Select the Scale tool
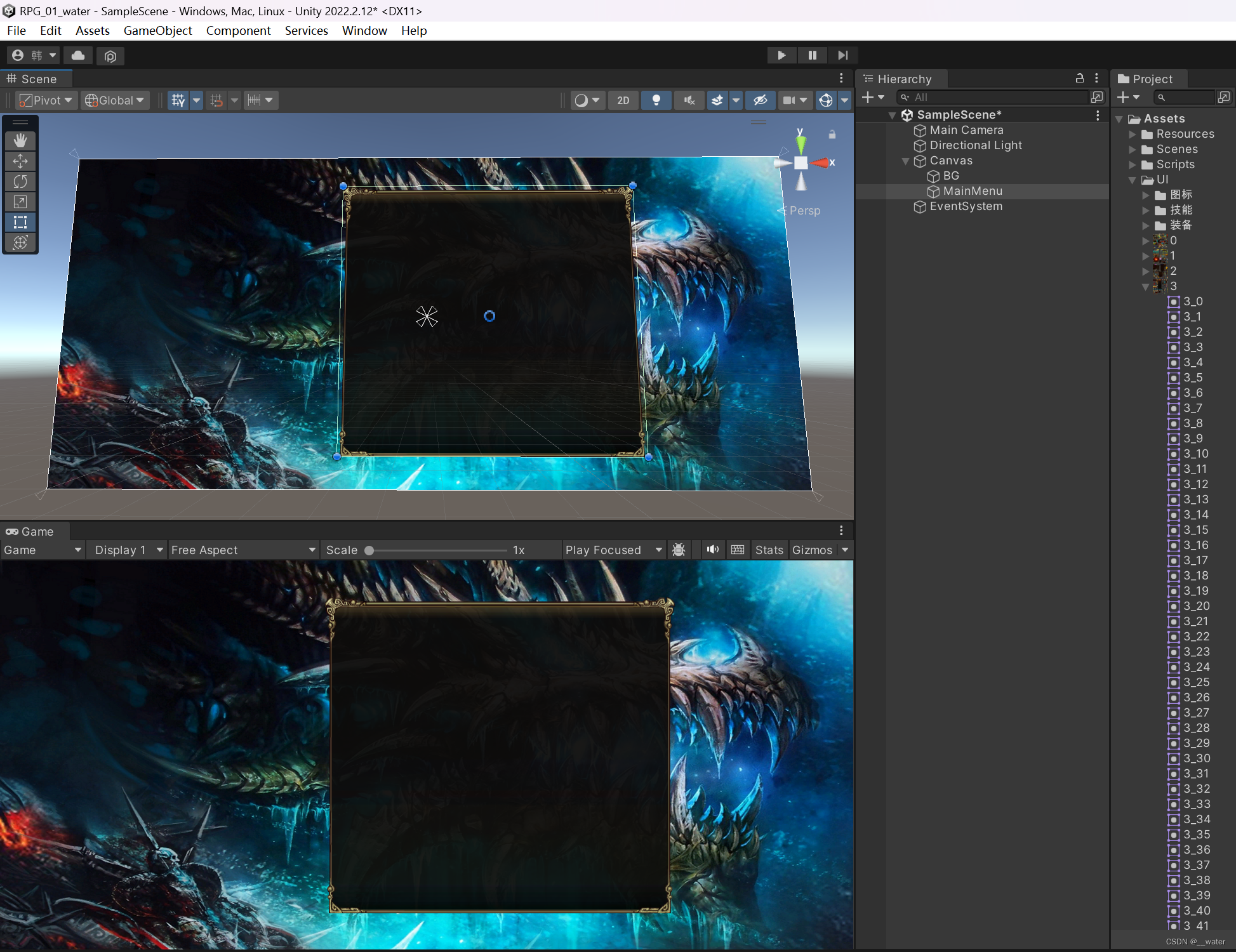This screenshot has height=952, width=1236. click(20, 202)
